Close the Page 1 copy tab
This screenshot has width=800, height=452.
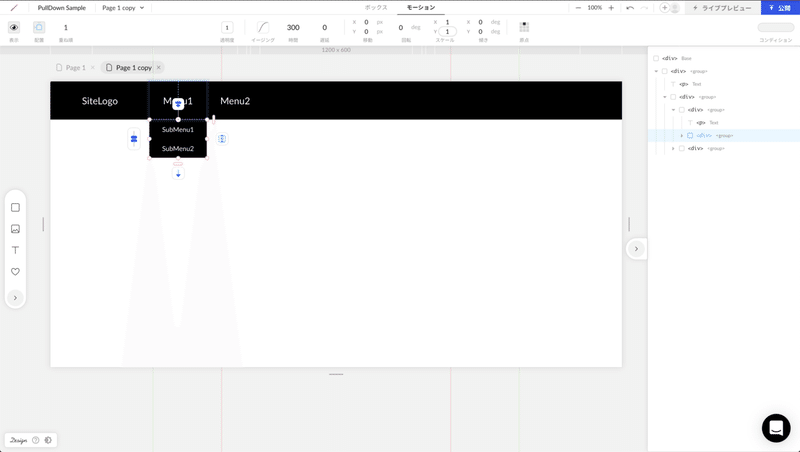[x=159, y=67]
